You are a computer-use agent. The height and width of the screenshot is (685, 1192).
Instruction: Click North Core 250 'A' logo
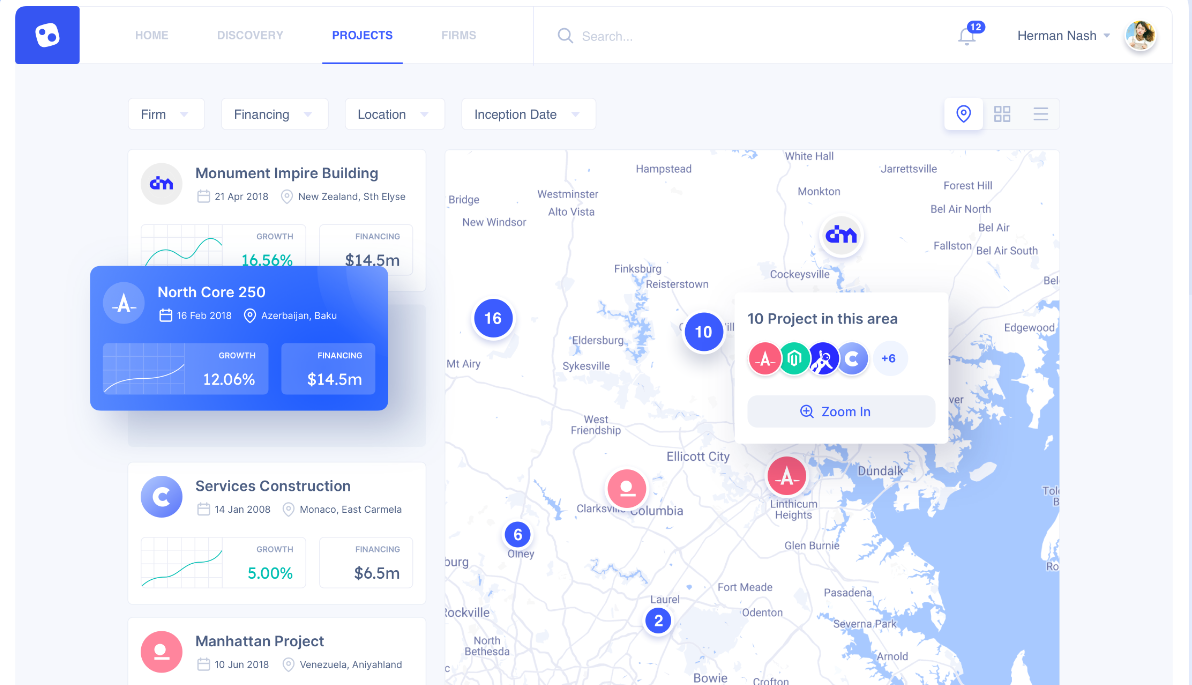[x=124, y=303]
